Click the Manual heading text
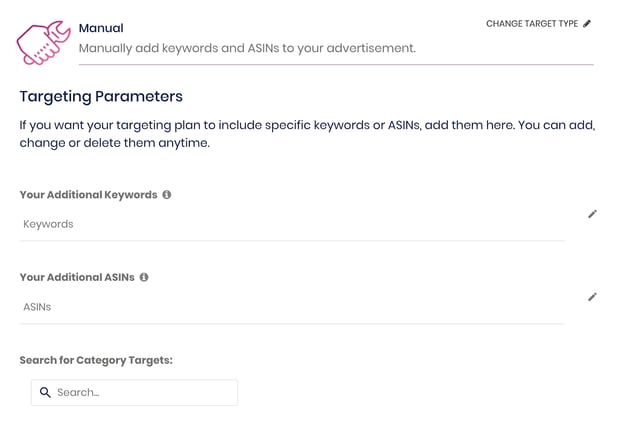Image resolution: width=624 pixels, height=430 pixels. tap(101, 28)
